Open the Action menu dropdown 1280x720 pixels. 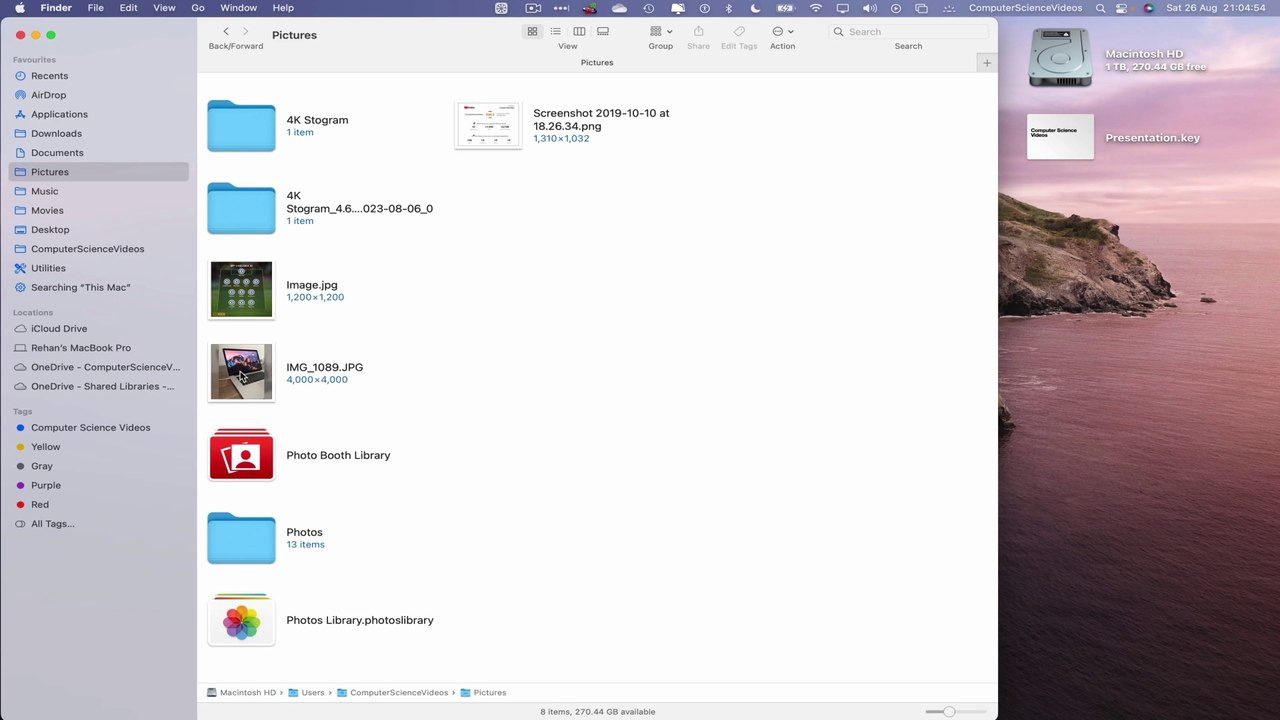pyautogui.click(x=783, y=32)
